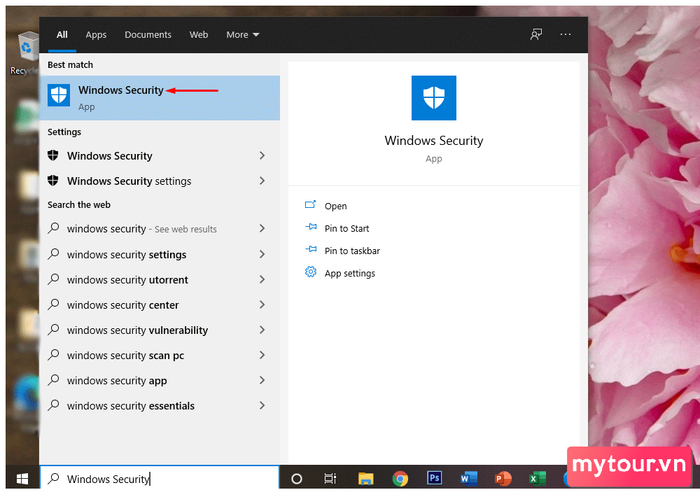Viewport: 700px width, 497px height.
Task: Select the 'windows security app' suggestion
Action: tap(159, 380)
